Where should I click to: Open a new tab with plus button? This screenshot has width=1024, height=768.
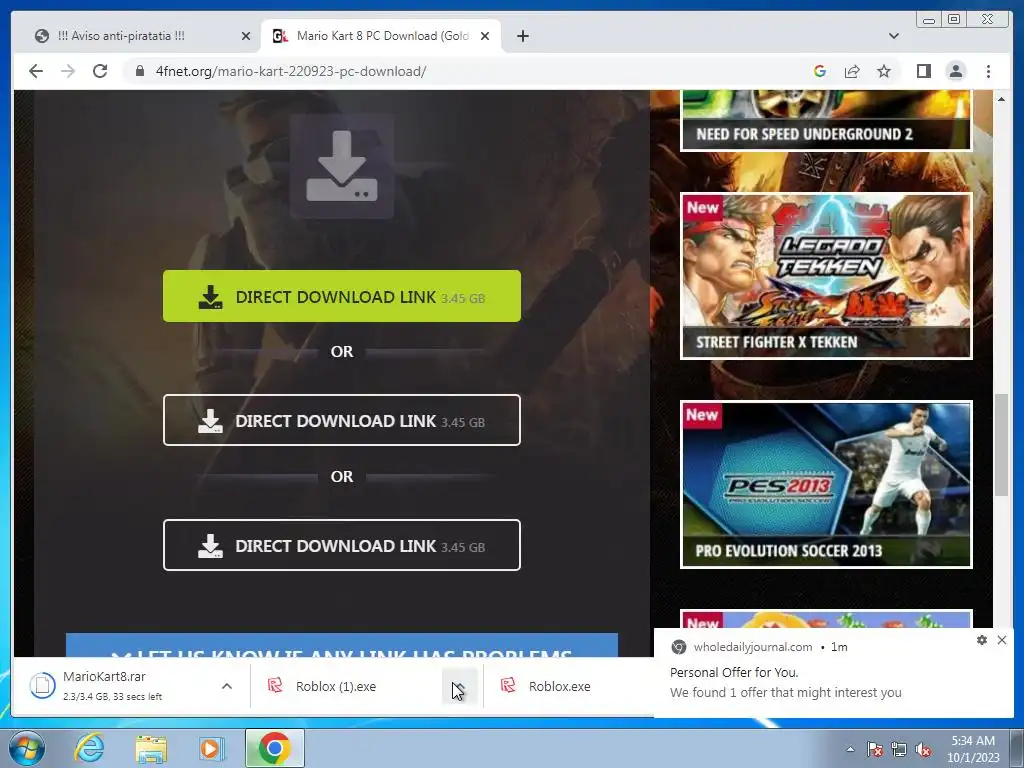coord(522,36)
